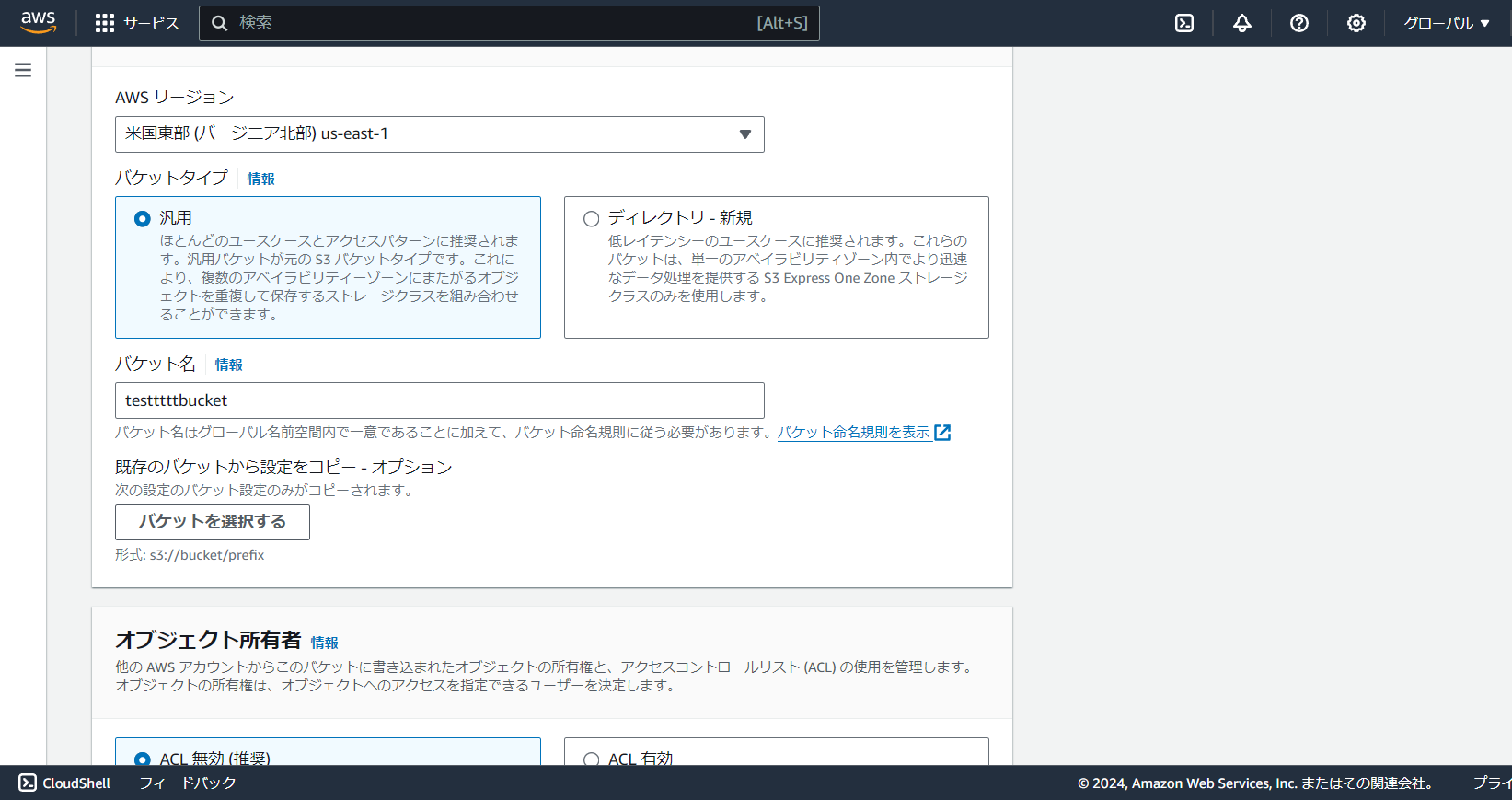This screenshot has width=1512, height=800.
Task: Click the サービス menu label
Action: (151, 23)
